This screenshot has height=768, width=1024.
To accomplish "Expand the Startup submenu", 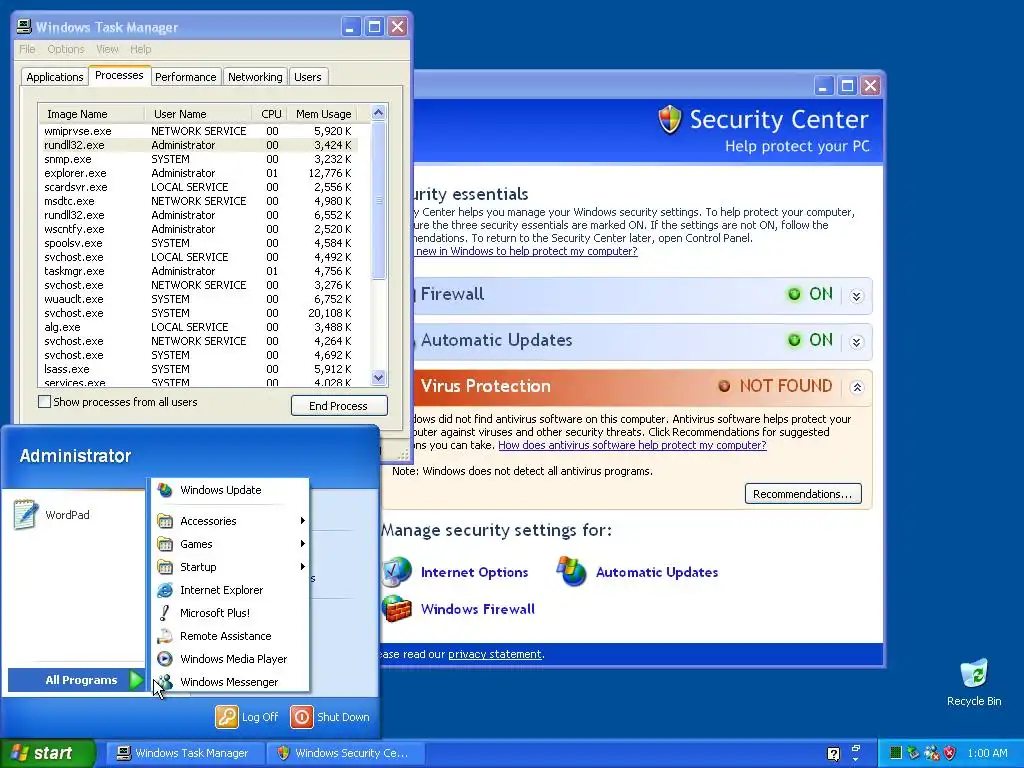I will coord(230,566).
